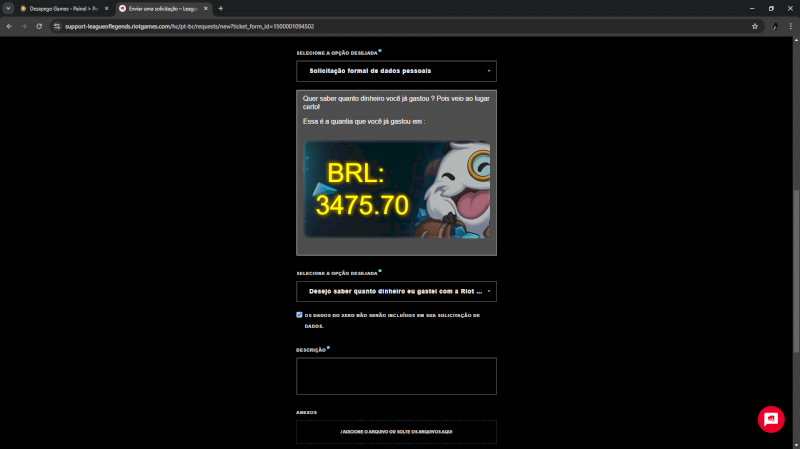Click the text 'Essa é a quantia que você já gastou em'

click(364, 122)
